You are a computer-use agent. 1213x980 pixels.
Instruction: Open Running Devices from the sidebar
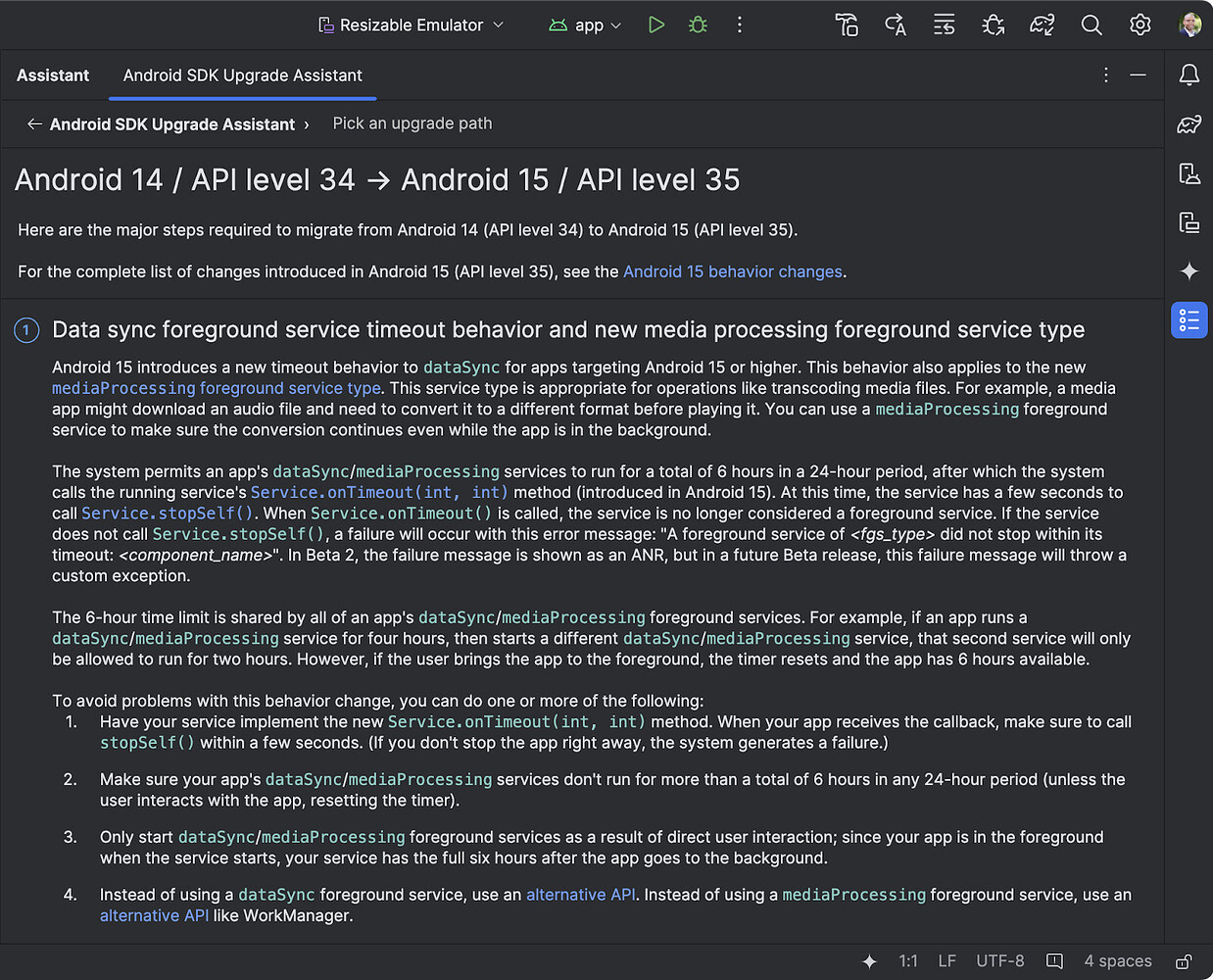1189,222
